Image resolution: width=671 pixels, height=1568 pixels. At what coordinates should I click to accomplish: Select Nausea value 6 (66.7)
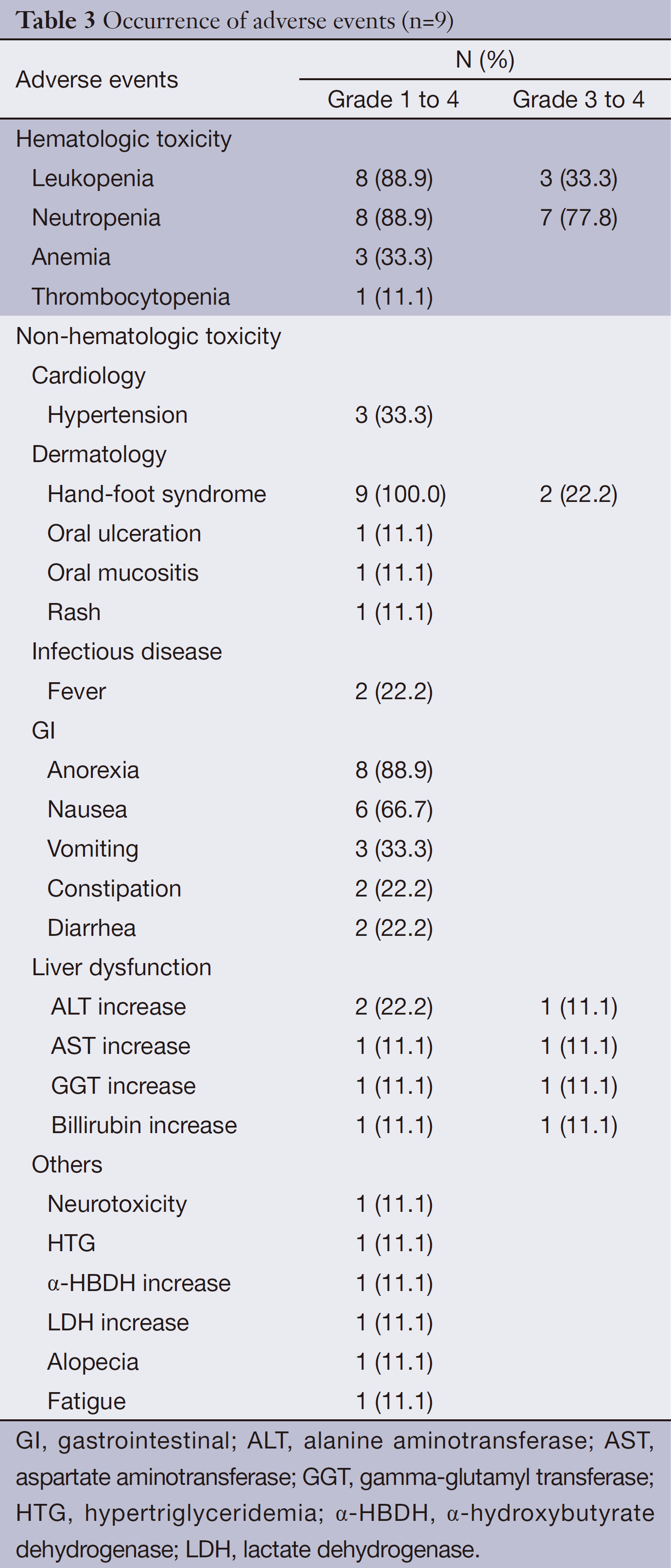tap(394, 810)
